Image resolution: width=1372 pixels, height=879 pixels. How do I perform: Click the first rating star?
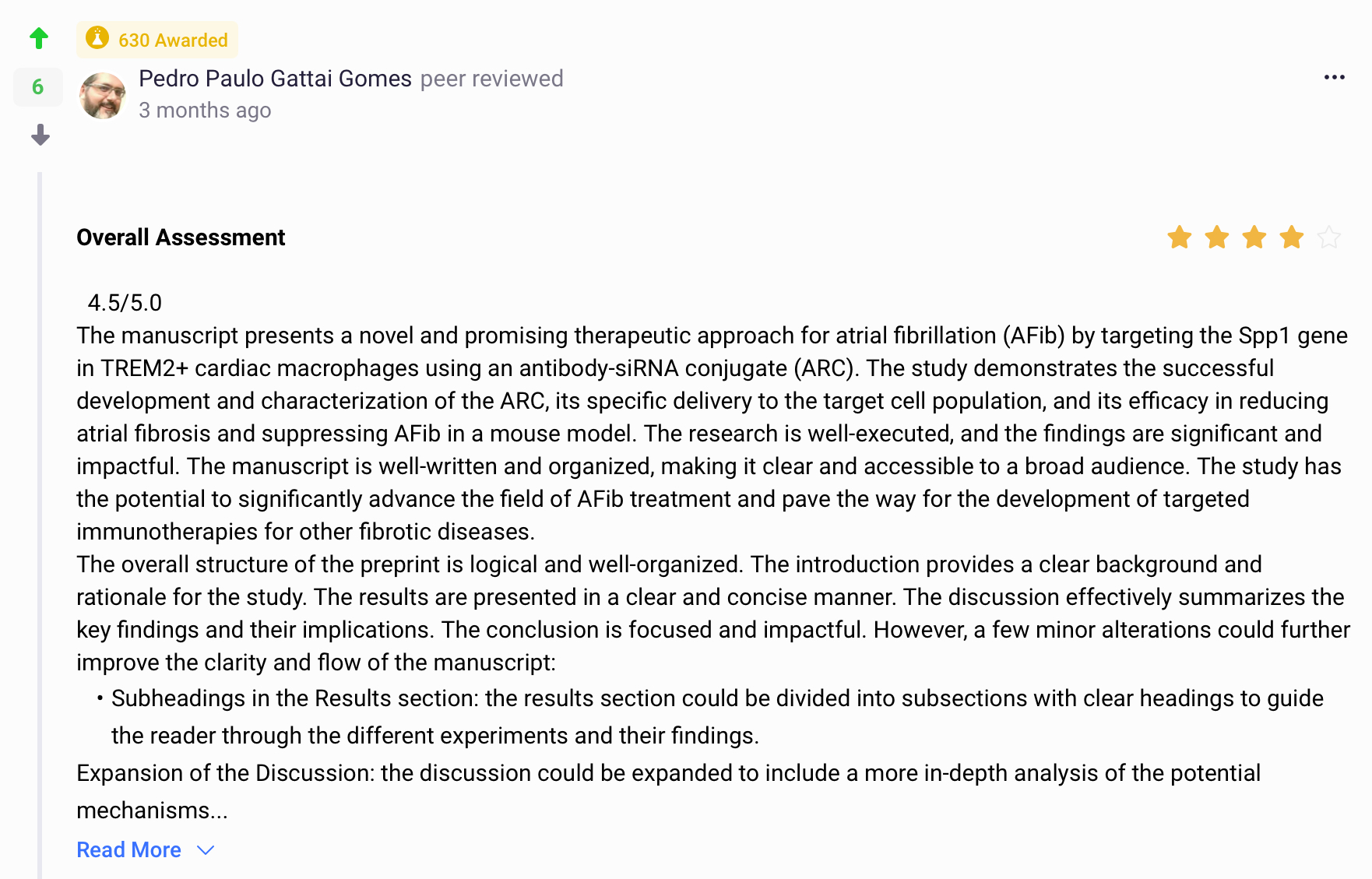(1179, 237)
